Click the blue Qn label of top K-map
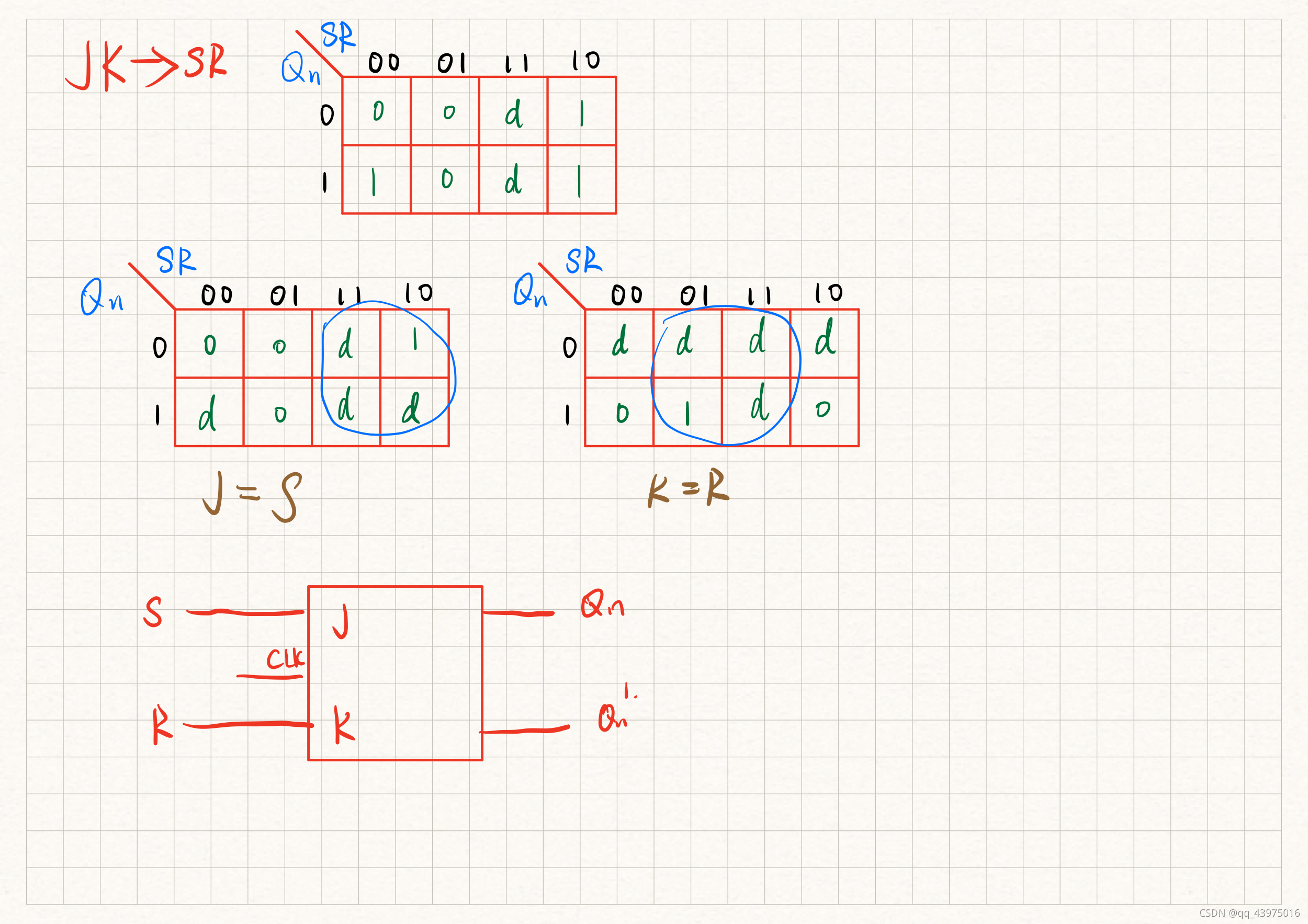 (300, 69)
